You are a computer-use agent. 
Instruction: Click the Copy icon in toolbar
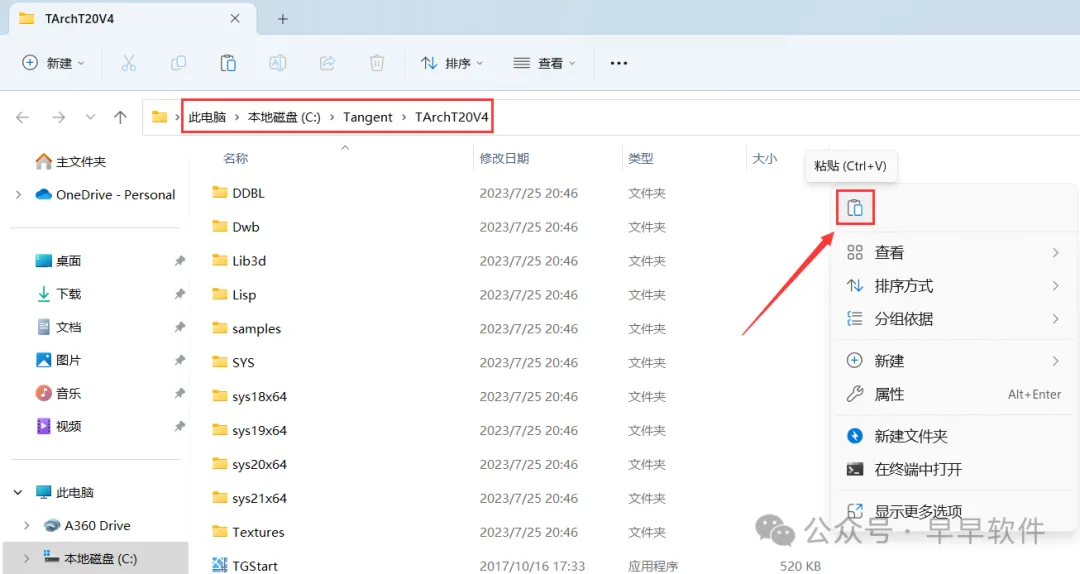[x=178, y=63]
